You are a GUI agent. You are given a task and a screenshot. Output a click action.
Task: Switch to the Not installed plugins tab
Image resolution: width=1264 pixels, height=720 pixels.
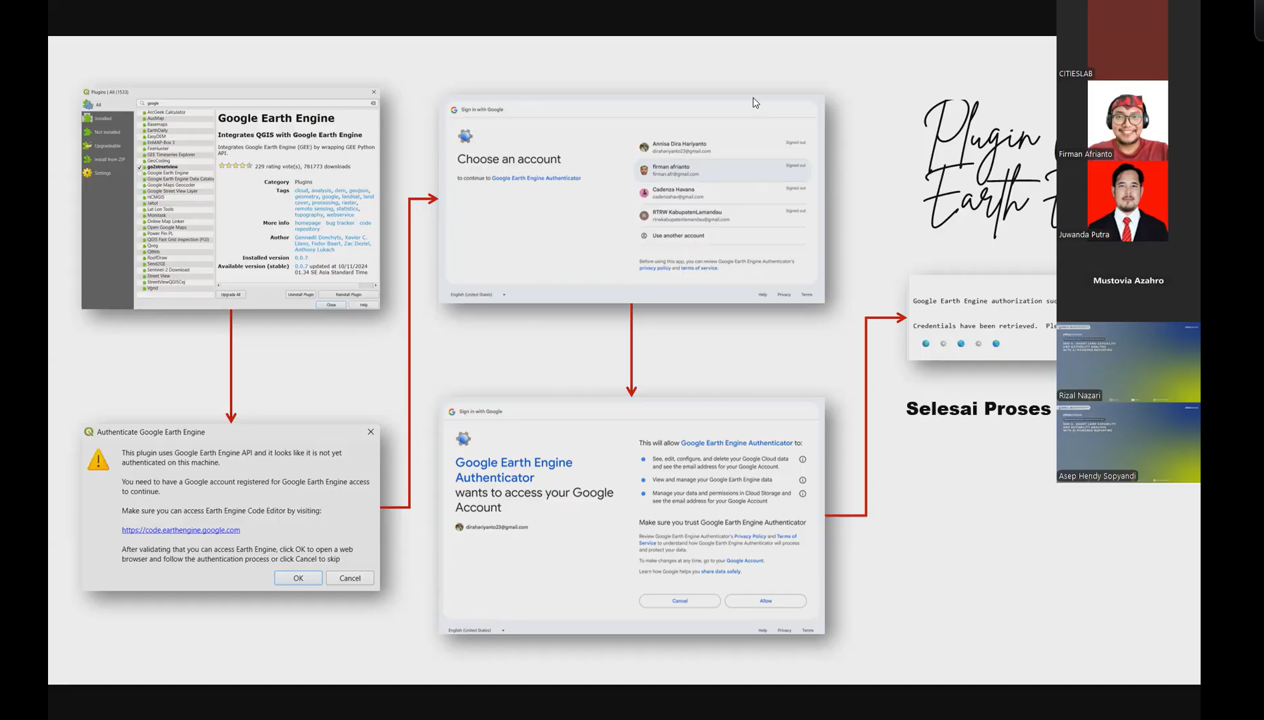click(x=107, y=132)
